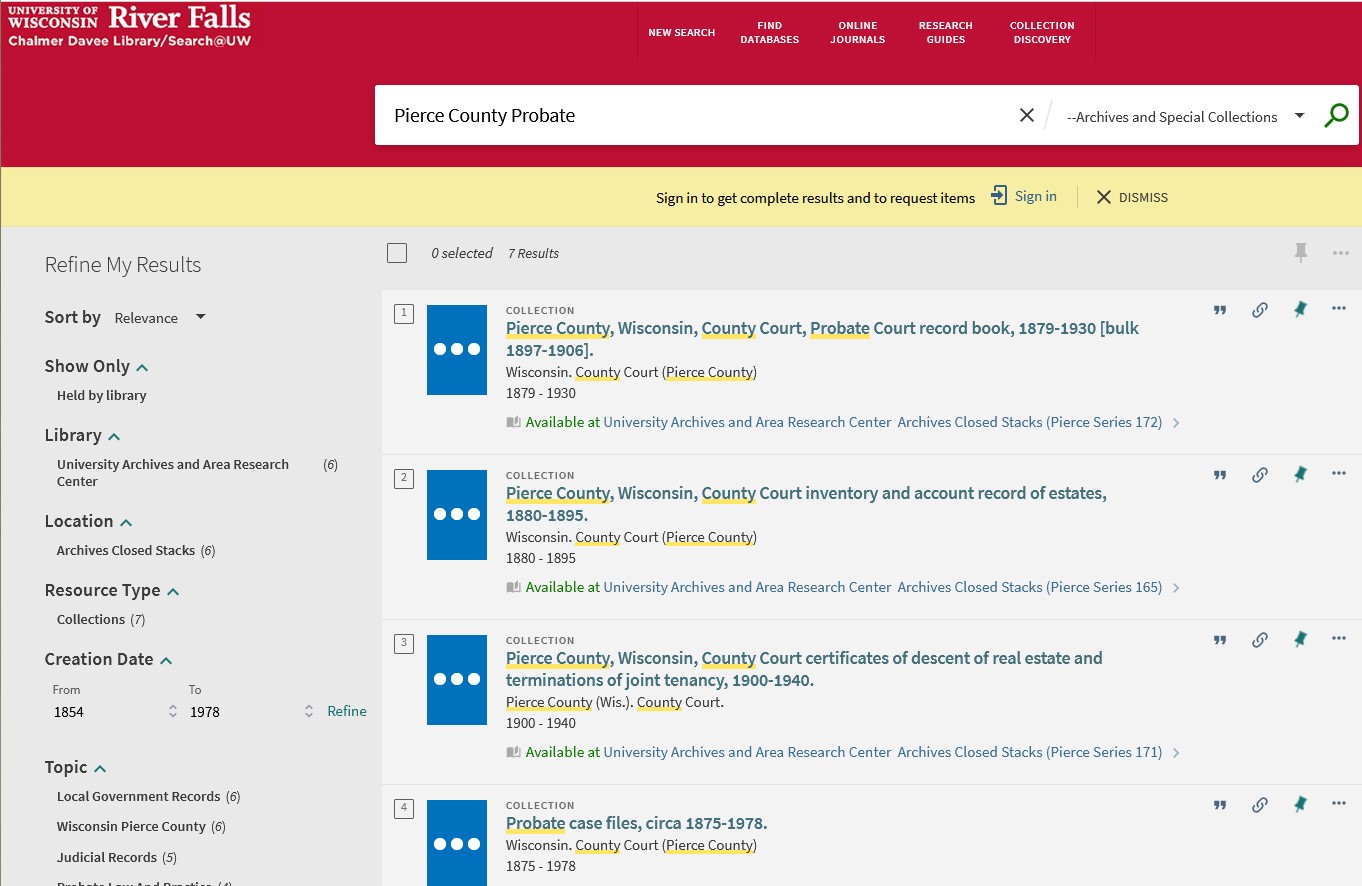Open the more actions menu for result 2
This screenshot has width=1362, height=886.
coord(1339,474)
